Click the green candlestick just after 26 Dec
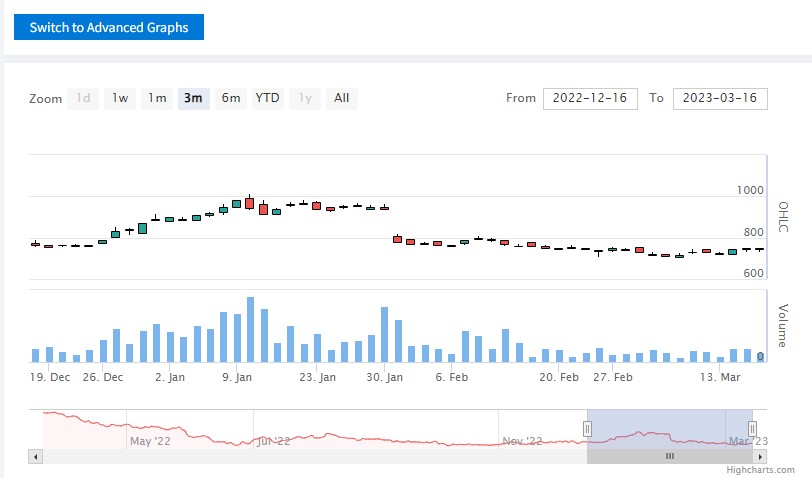The height and width of the screenshot is (478, 812). click(115, 234)
